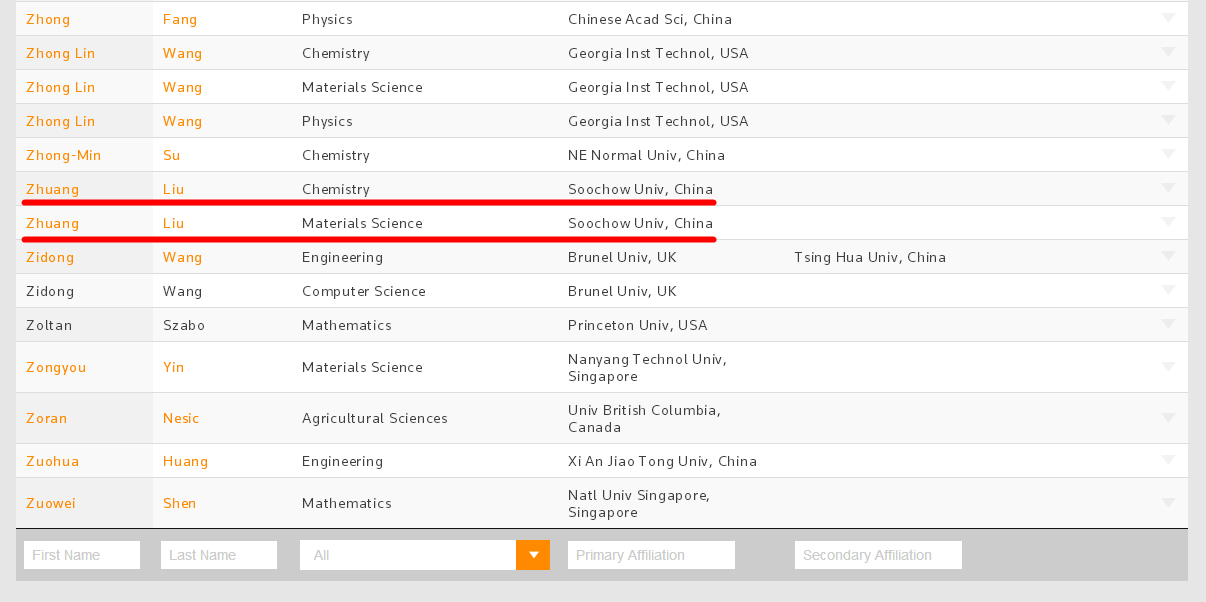Image resolution: width=1206 pixels, height=602 pixels.
Task: Expand row arrow for Zongyou Yin
Action: coord(1168,366)
